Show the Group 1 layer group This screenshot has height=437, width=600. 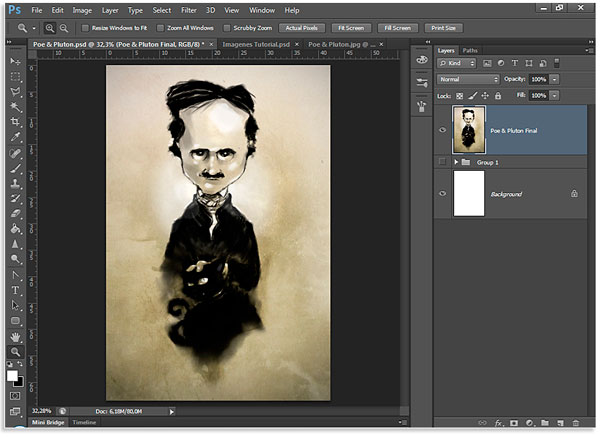pos(442,162)
